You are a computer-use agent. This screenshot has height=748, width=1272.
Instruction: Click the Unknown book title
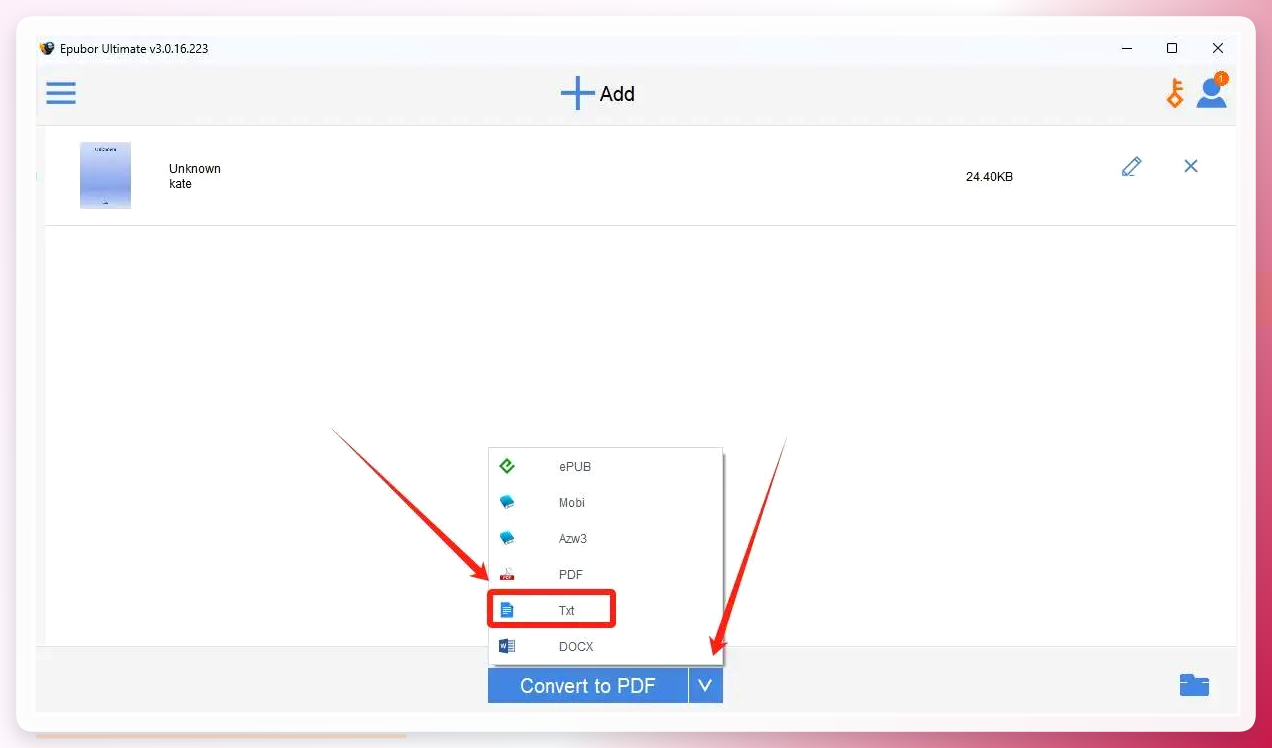click(x=195, y=169)
